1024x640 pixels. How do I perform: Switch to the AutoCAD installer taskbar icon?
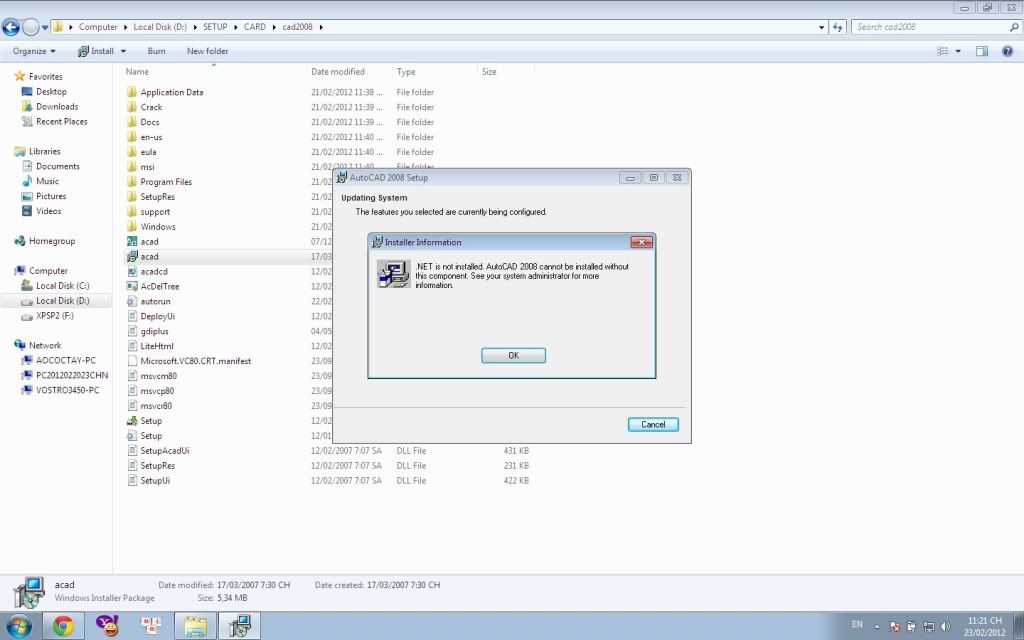[x=240, y=626]
